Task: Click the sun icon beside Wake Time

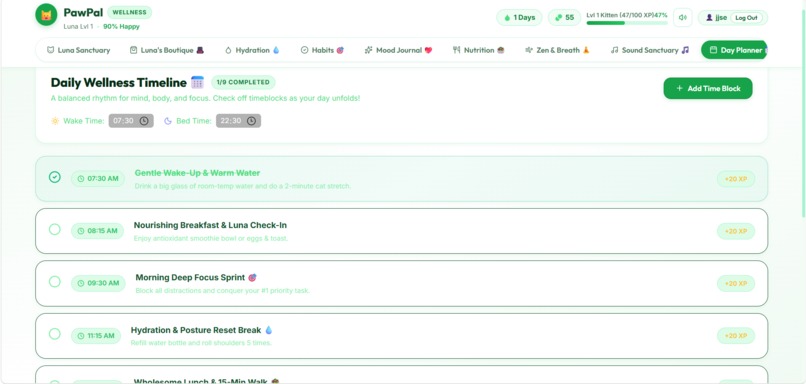Action: (55, 121)
